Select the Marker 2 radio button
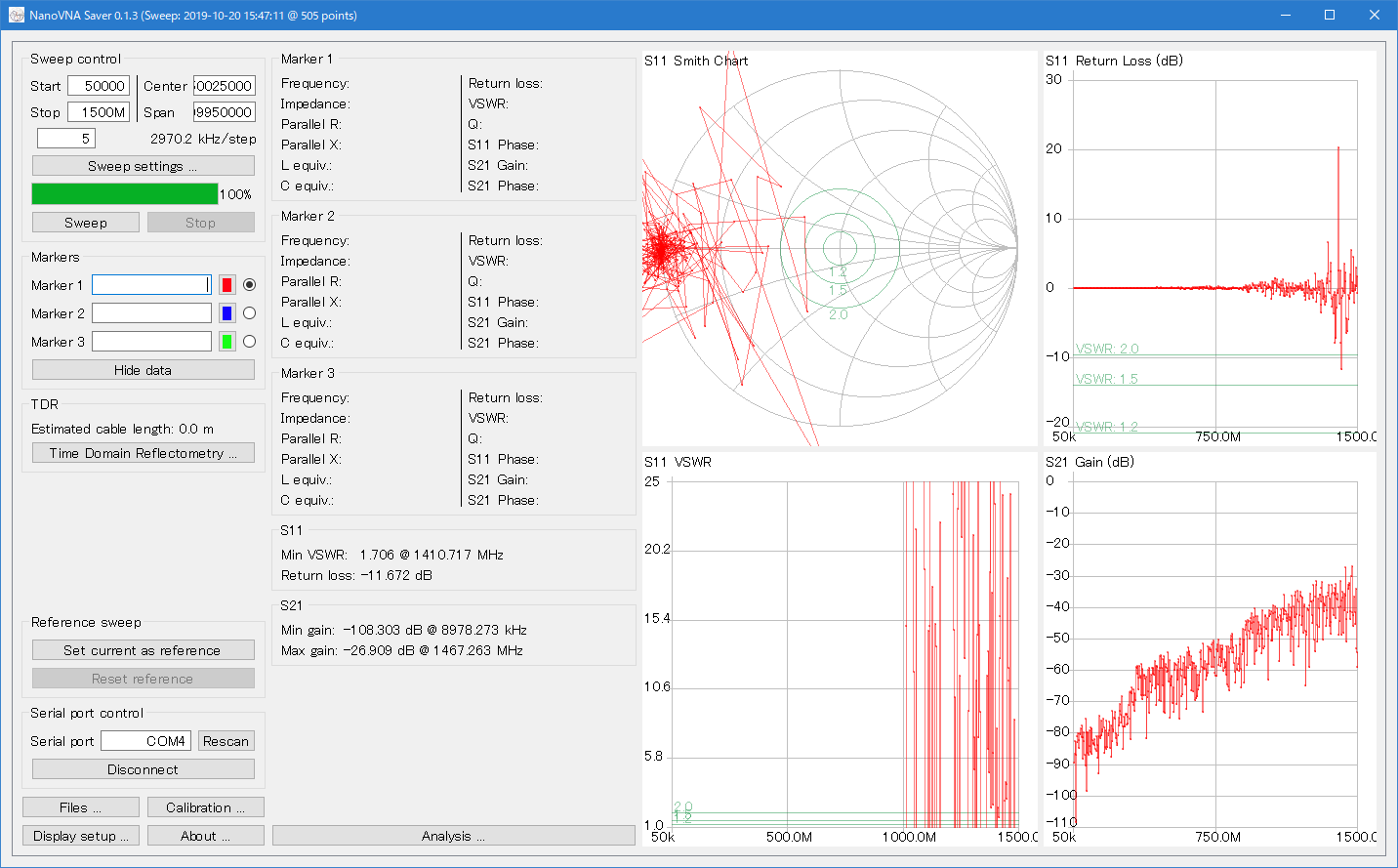1398x868 pixels. click(x=249, y=313)
